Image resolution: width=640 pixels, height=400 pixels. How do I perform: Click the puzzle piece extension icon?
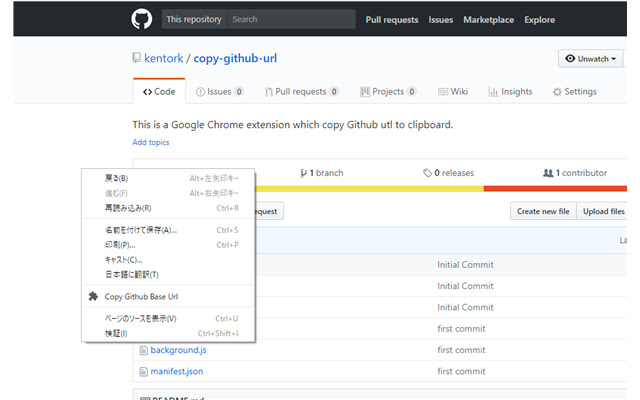93,296
